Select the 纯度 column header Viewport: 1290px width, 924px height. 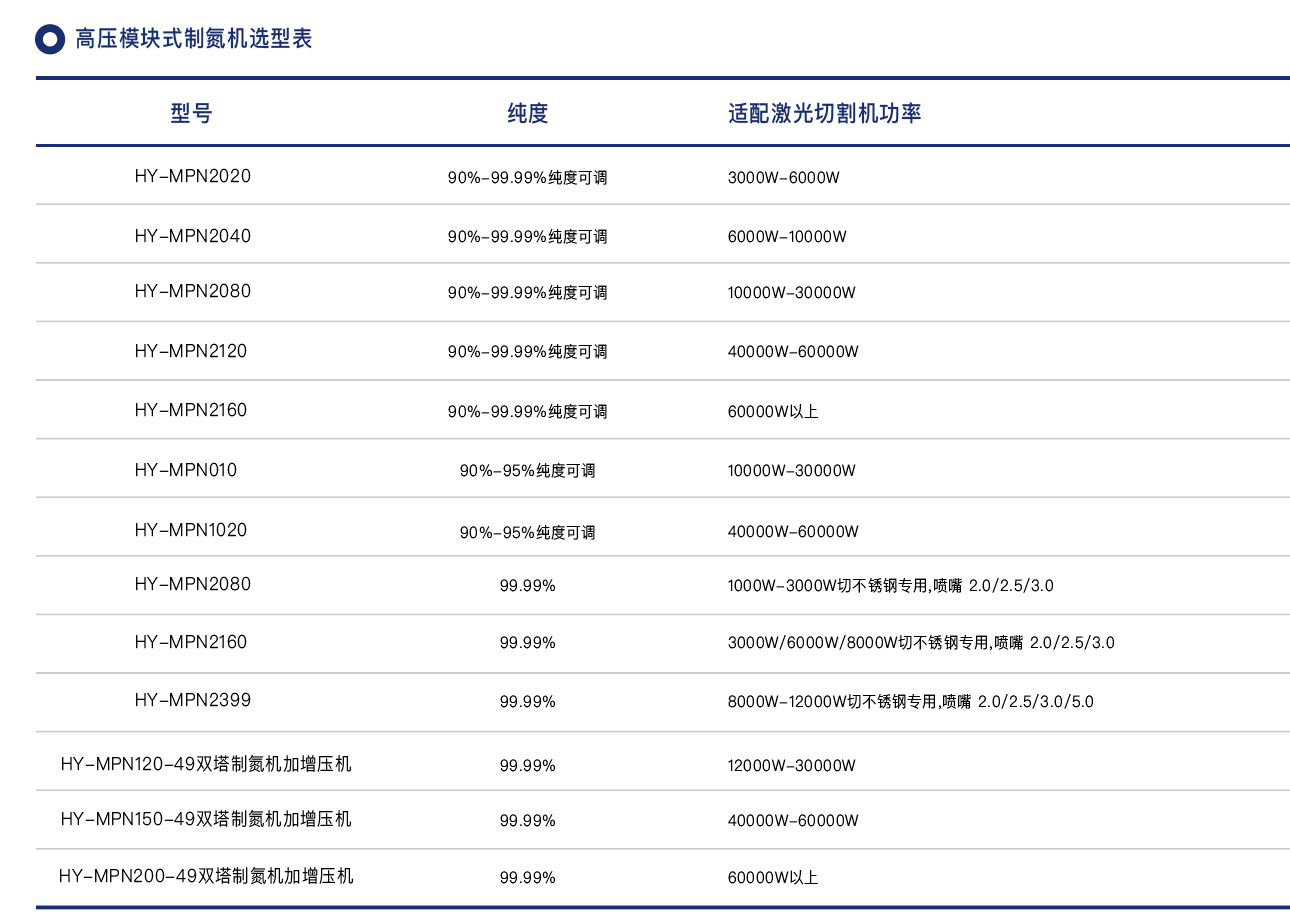[x=527, y=113]
